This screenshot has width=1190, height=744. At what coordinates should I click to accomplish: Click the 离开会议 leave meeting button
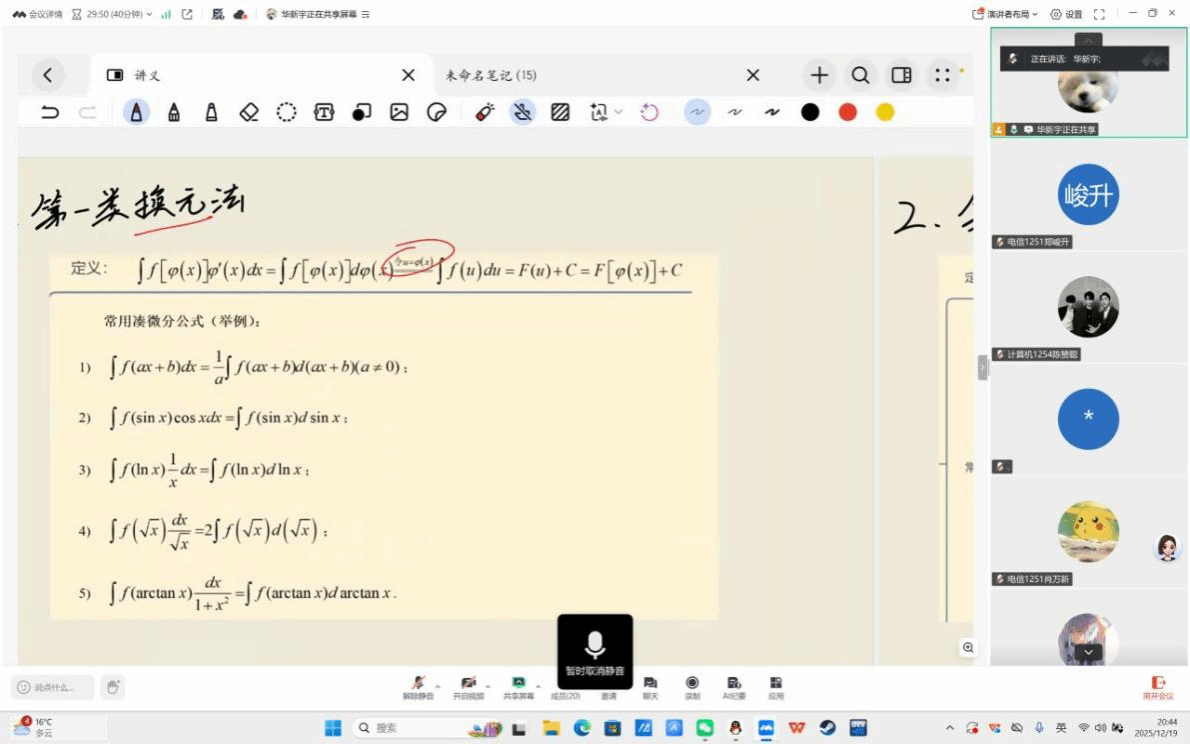pos(1158,687)
